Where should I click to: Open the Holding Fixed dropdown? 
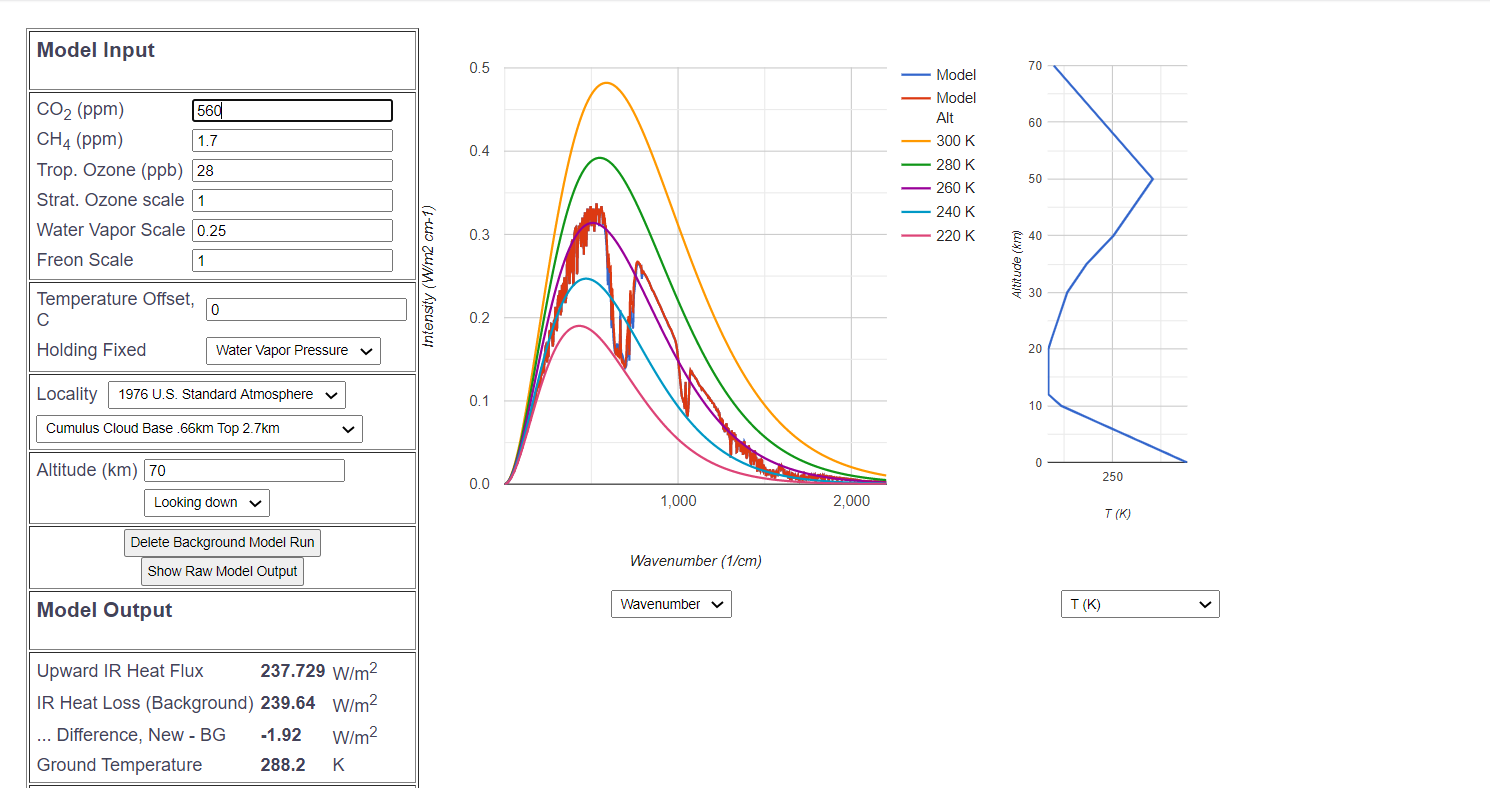coord(293,351)
